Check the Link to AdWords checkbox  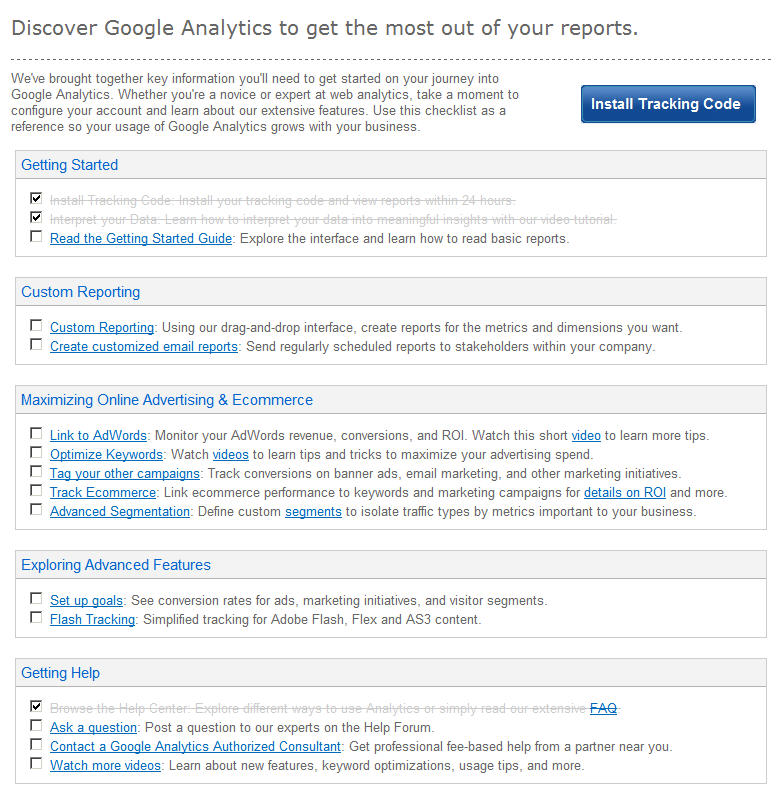pos(36,433)
